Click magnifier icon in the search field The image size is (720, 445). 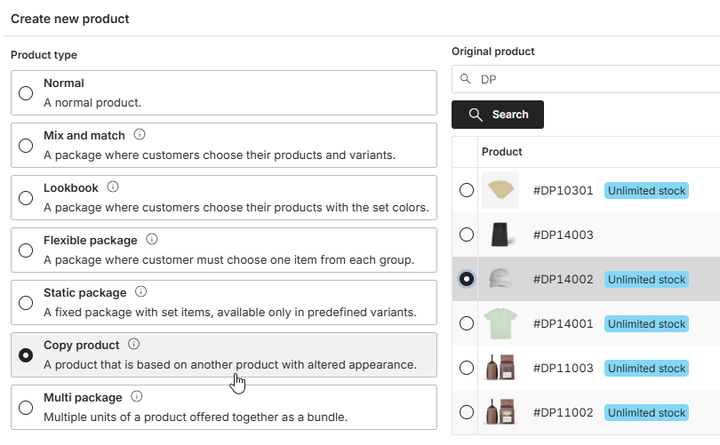(465, 80)
